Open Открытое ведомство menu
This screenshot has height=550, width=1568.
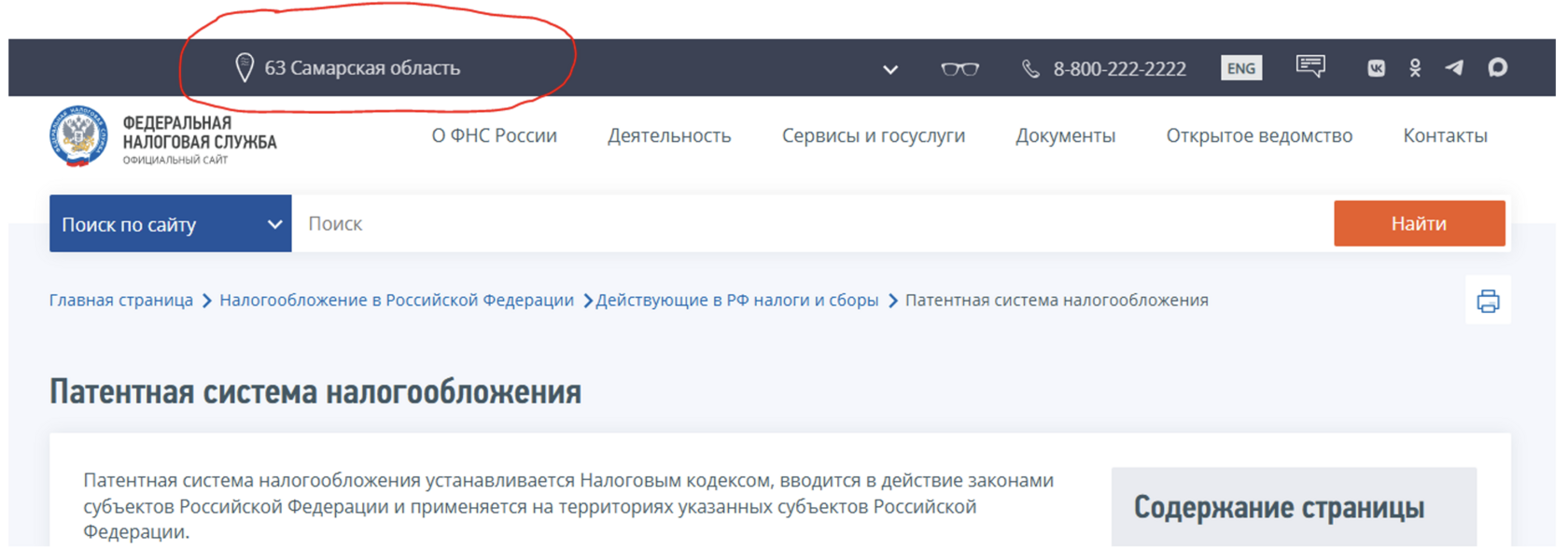[x=1259, y=135]
